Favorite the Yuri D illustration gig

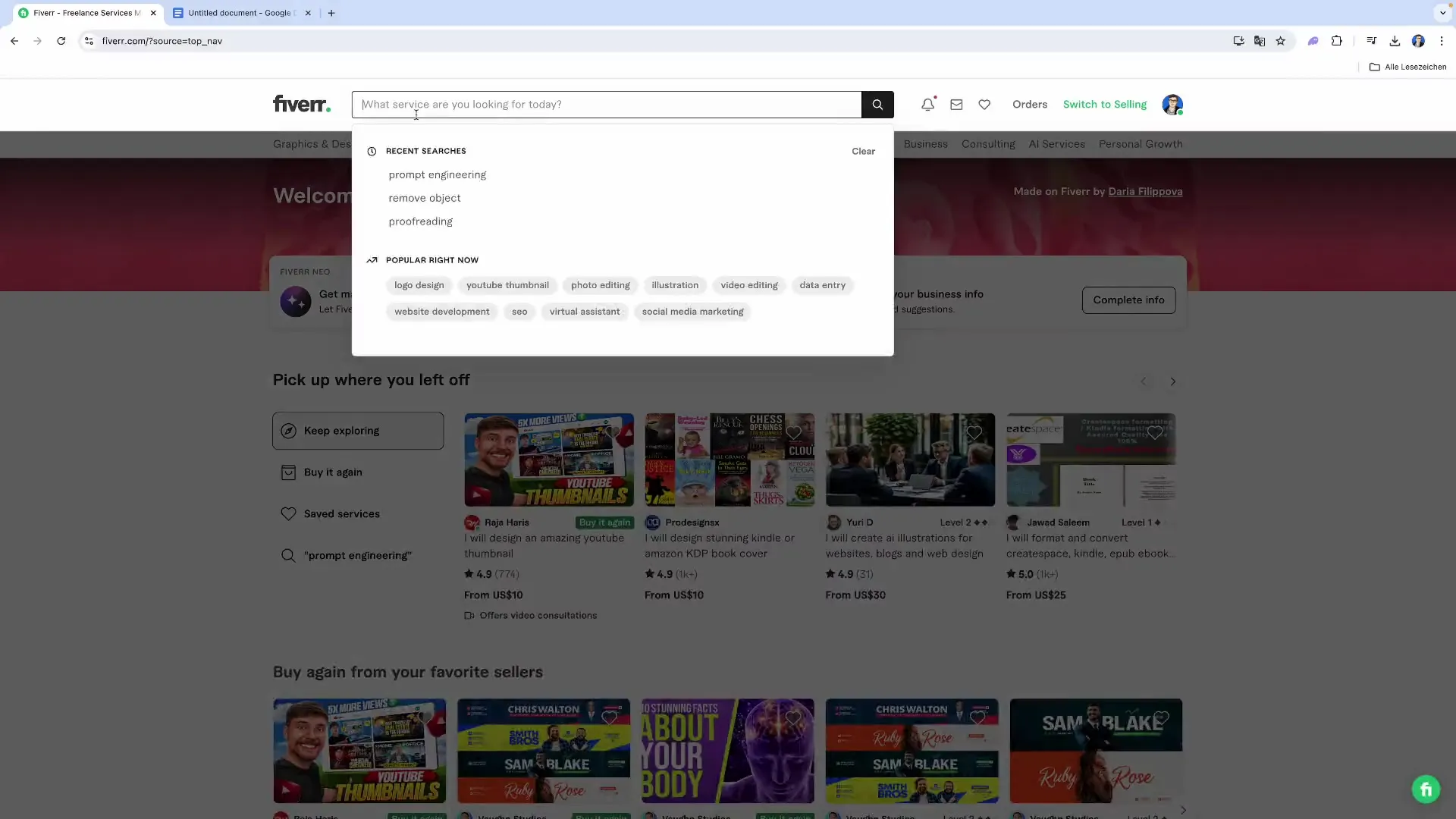(x=974, y=433)
